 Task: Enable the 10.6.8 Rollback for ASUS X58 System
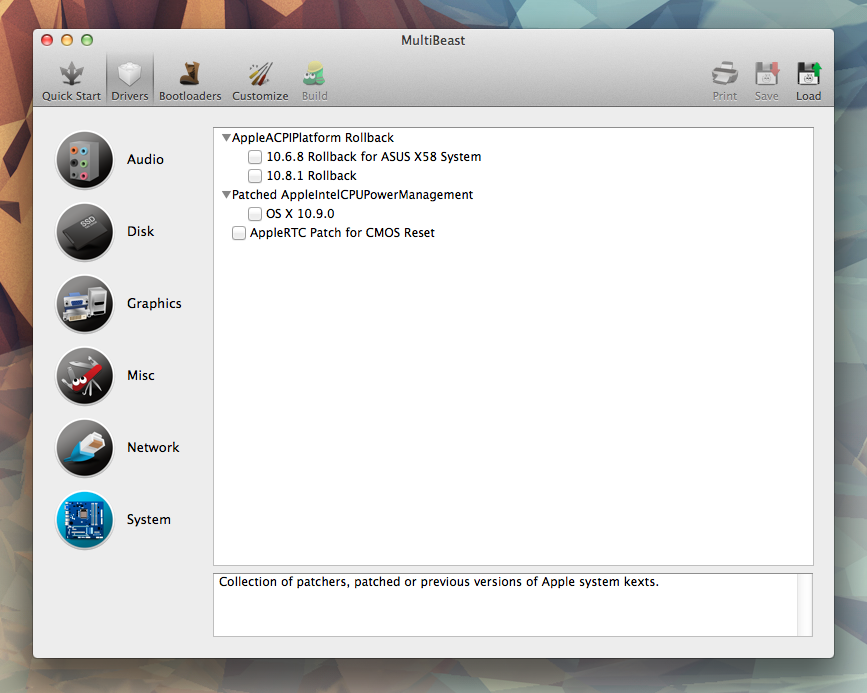pyautogui.click(x=255, y=157)
